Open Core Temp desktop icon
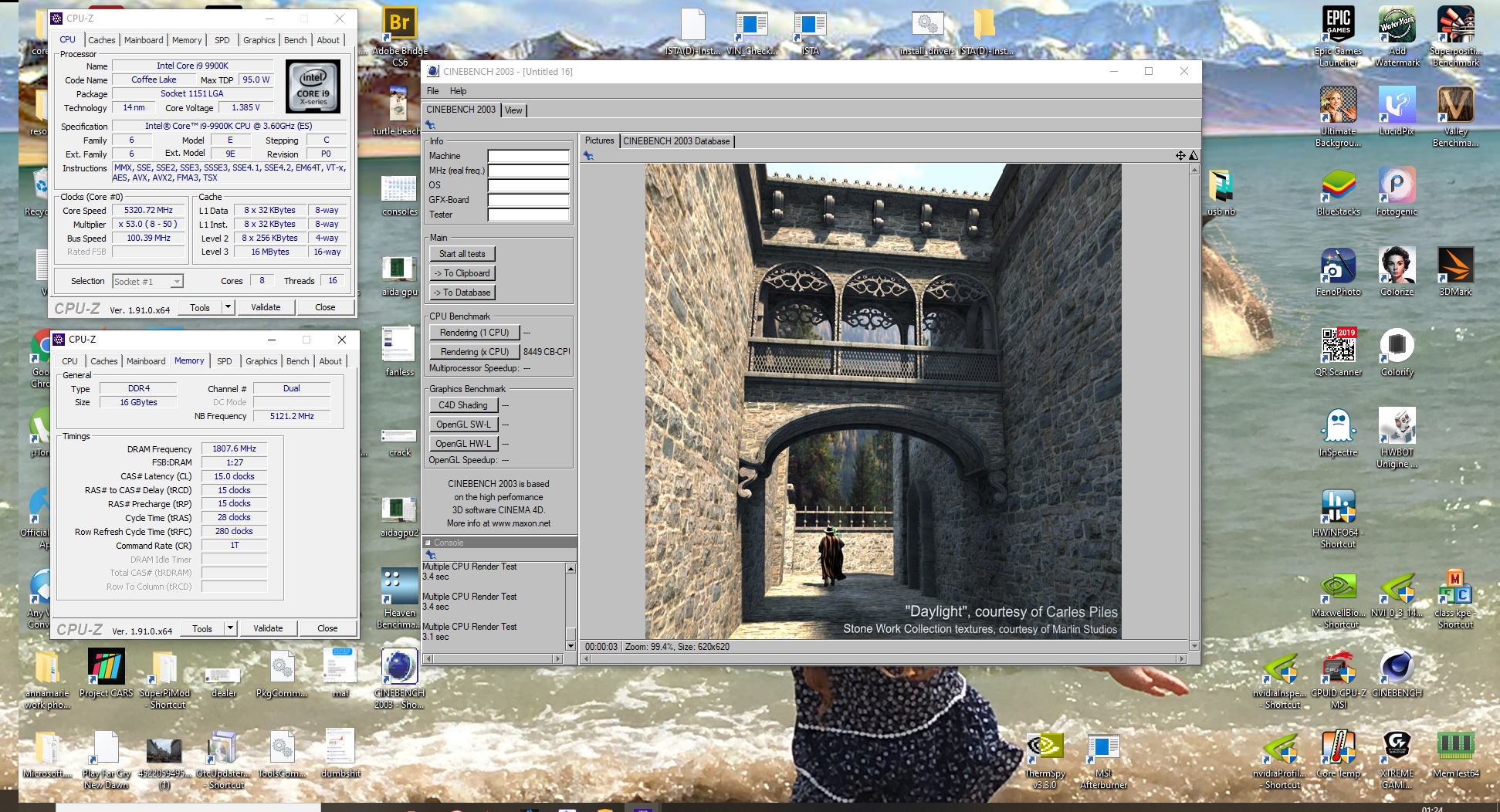This screenshot has width=1500, height=812. point(1338,754)
